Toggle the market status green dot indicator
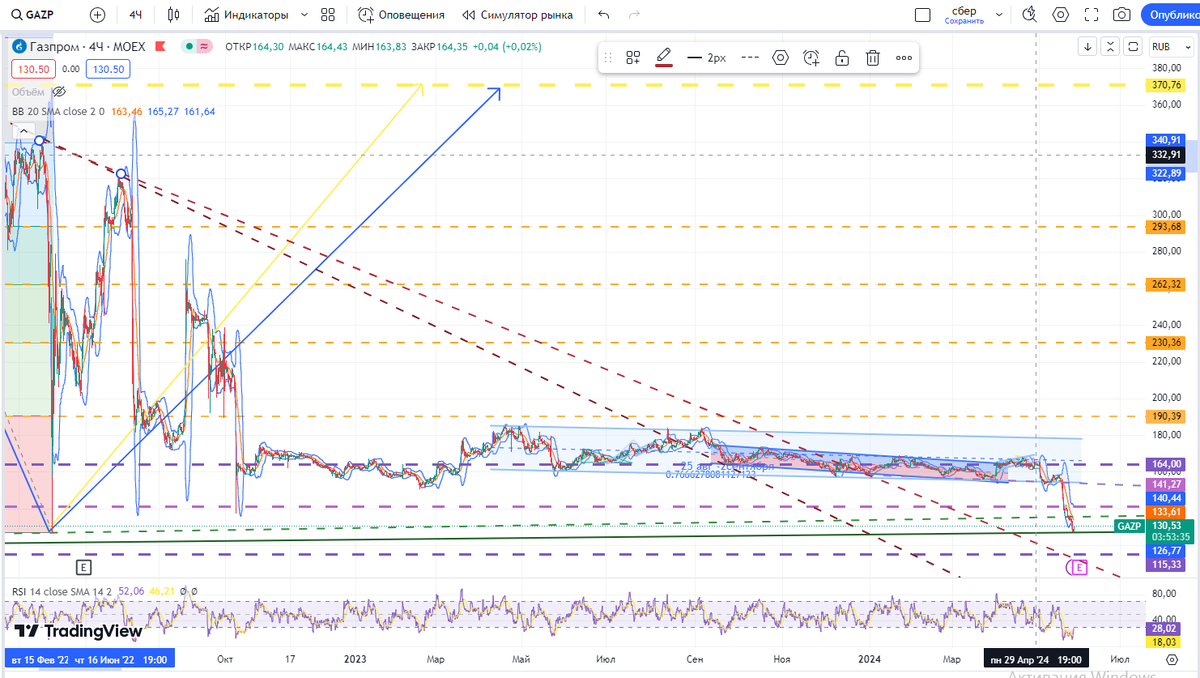Screen dimensions: 1200x678 pos(188,46)
